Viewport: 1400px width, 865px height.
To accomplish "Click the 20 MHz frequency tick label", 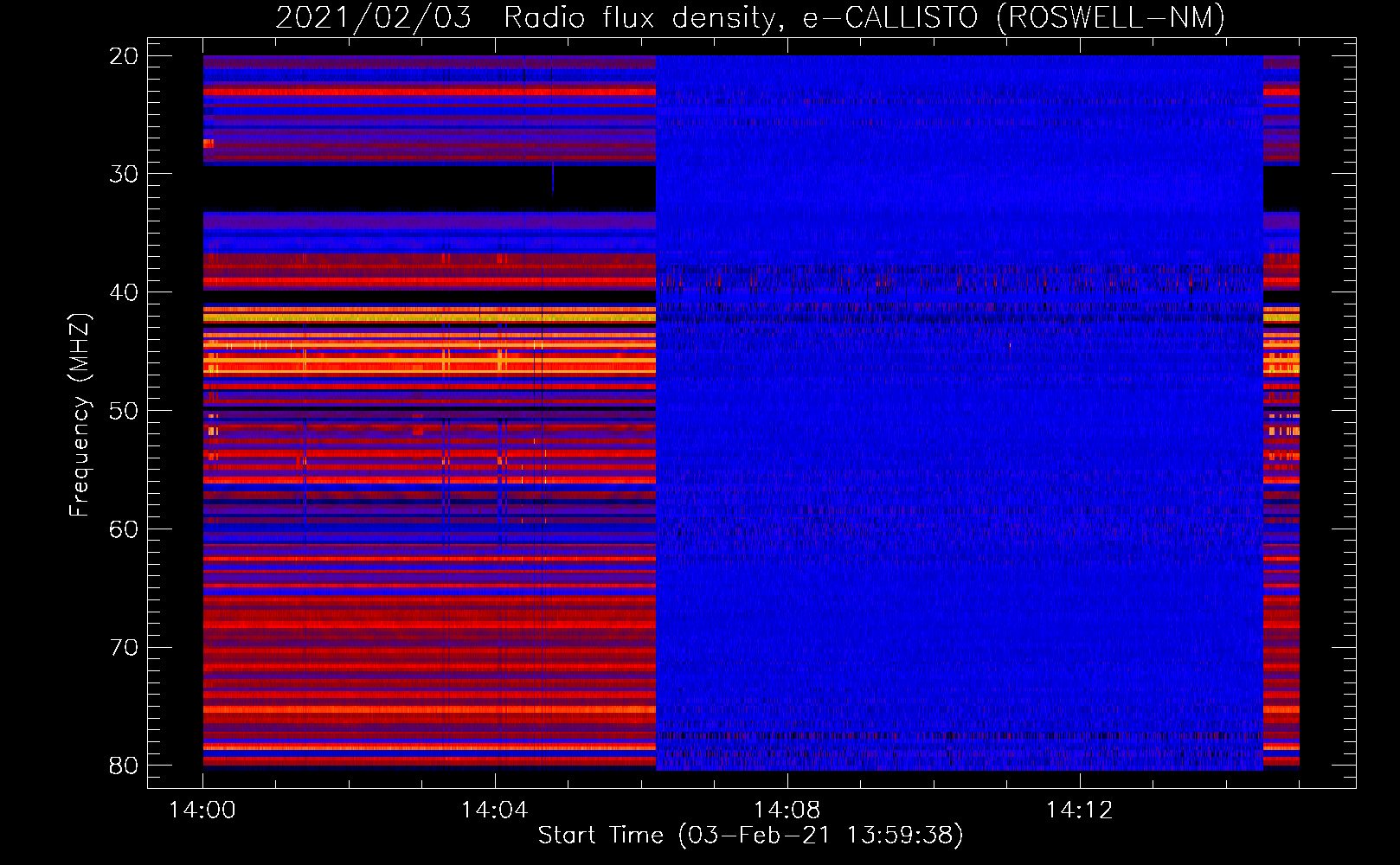I will click(x=124, y=56).
